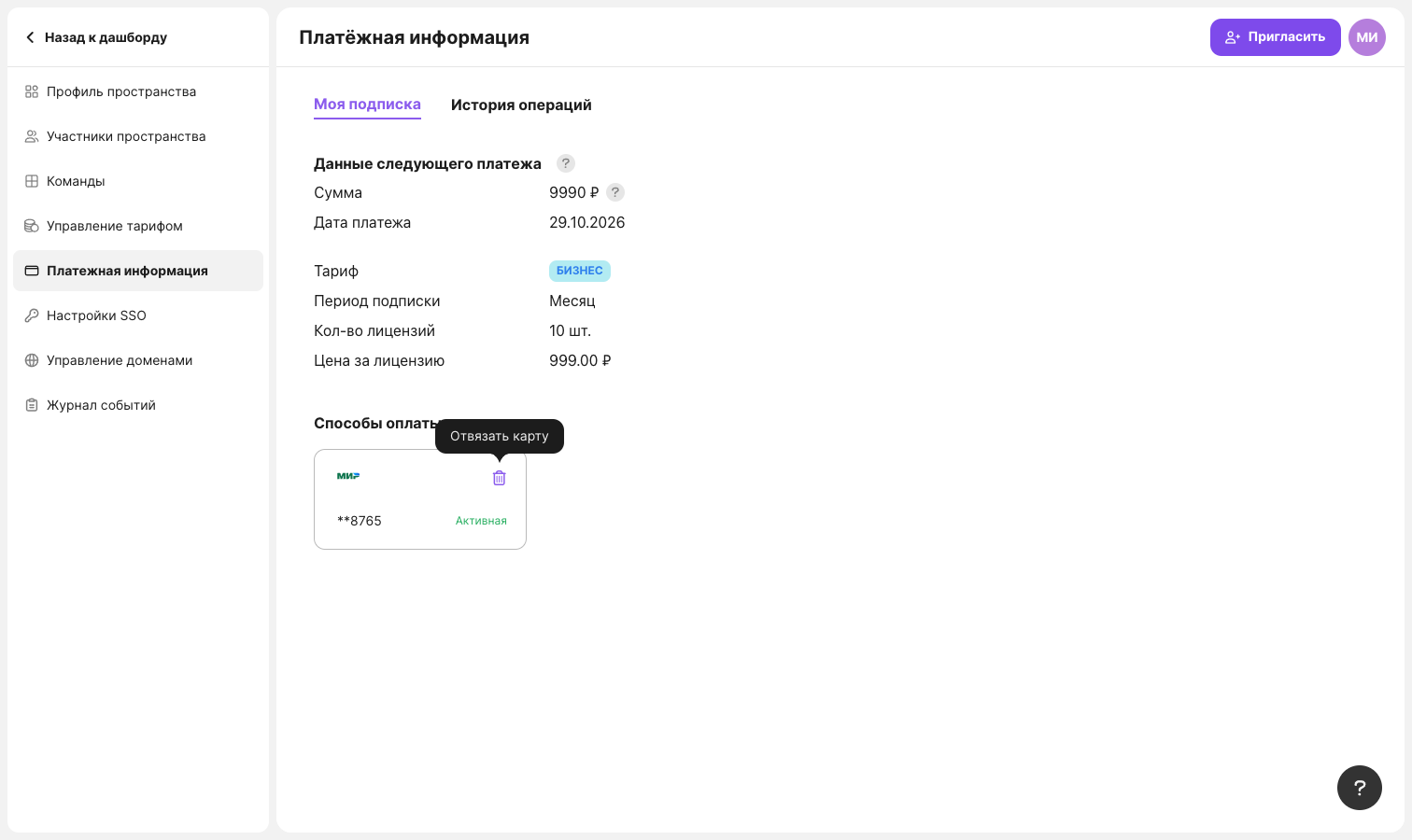Click the Активная card status label
1412x840 pixels.
[481, 521]
